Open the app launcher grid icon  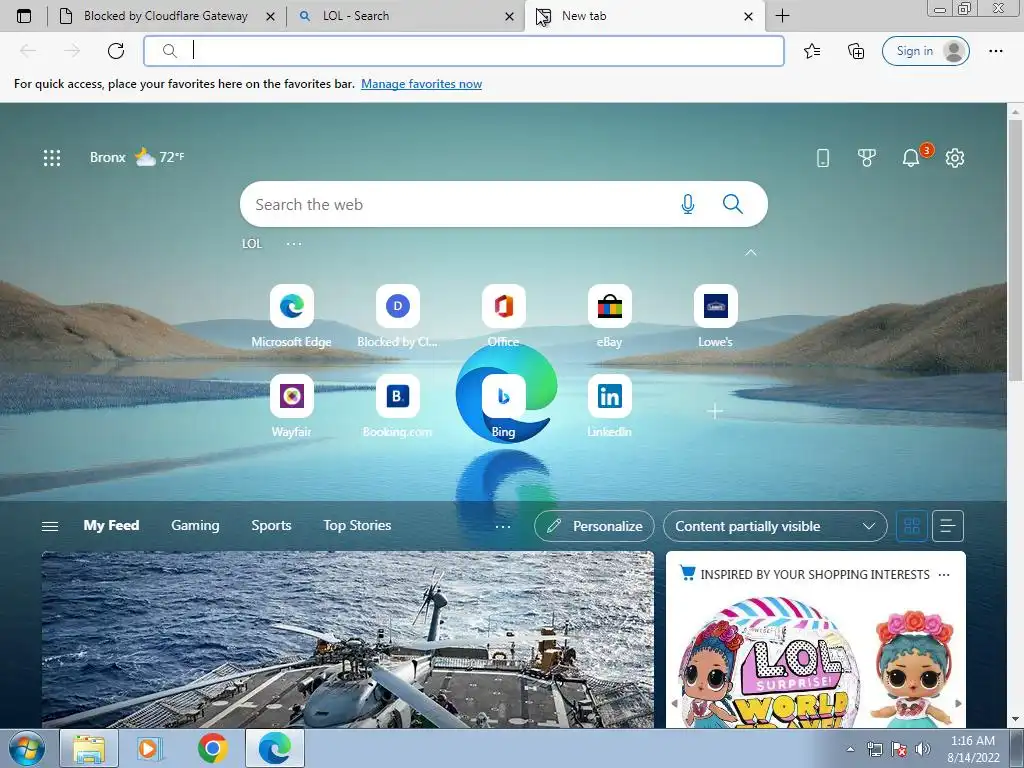click(x=52, y=157)
